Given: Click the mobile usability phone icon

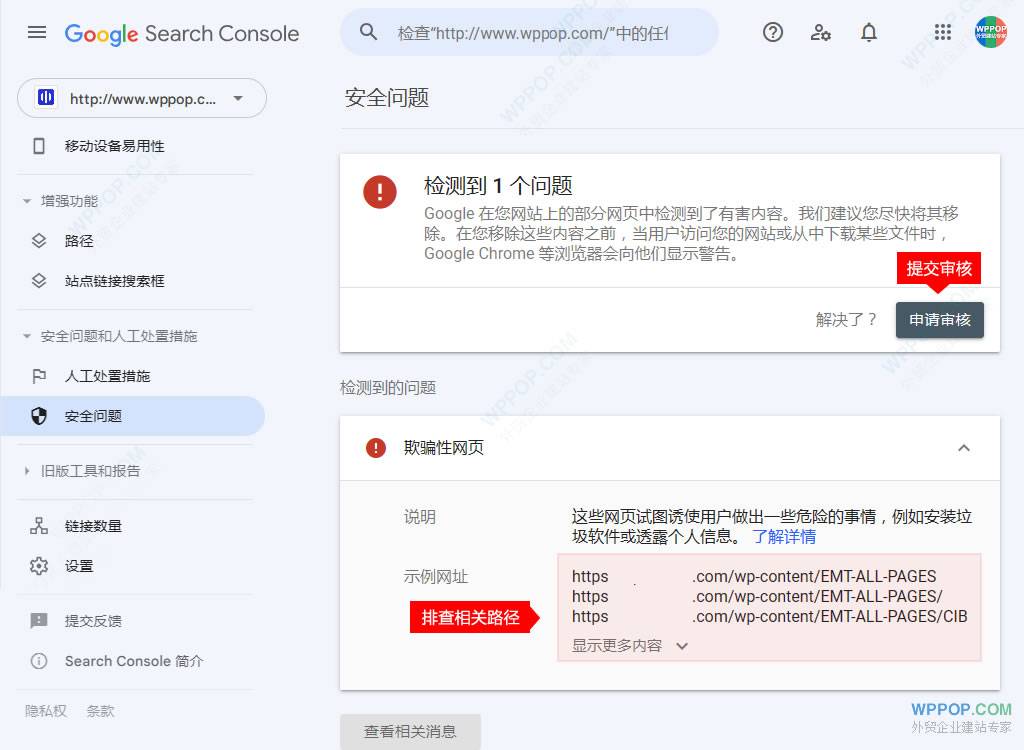Looking at the screenshot, I should pos(39,146).
